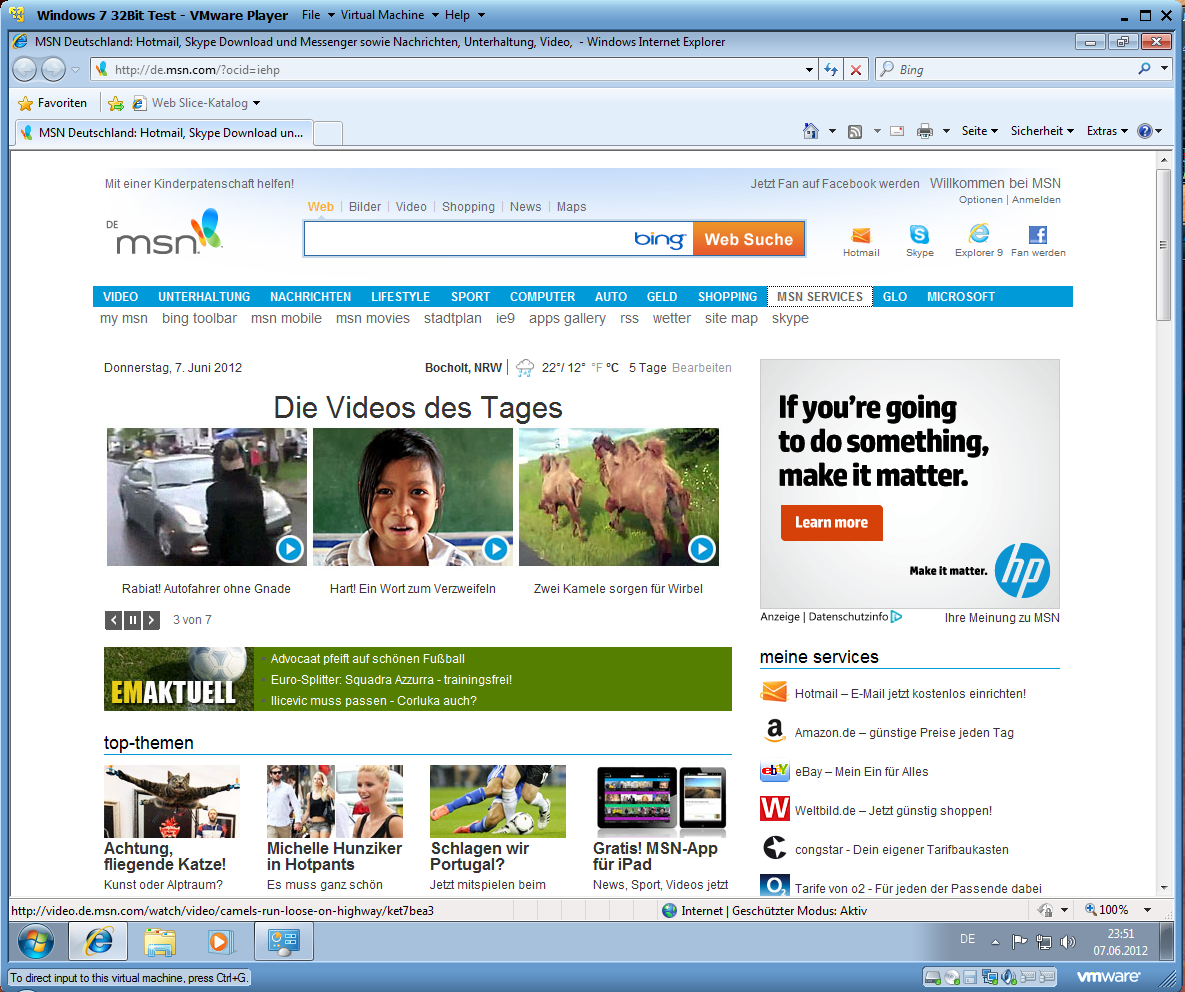Open the search provider dropdown arrow
Image resolution: width=1185 pixels, height=992 pixels.
(x=1165, y=69)
